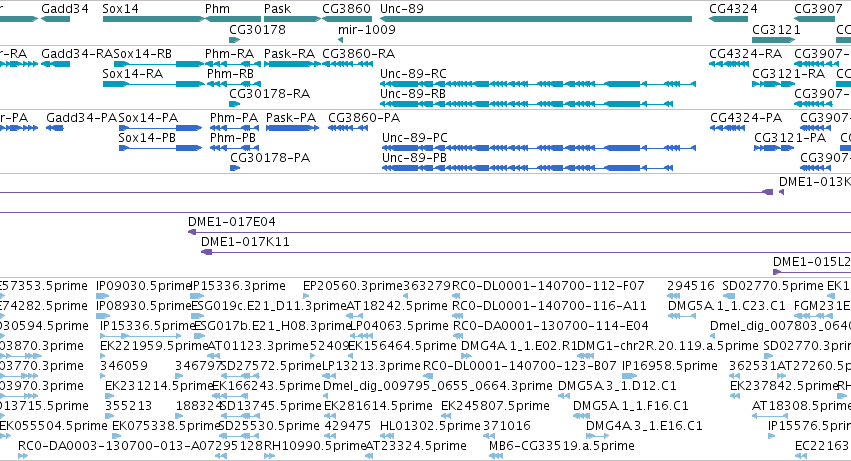851x461 pixels.
Task: Click the Phm-RB transcript label
Action: click(230, 74)
